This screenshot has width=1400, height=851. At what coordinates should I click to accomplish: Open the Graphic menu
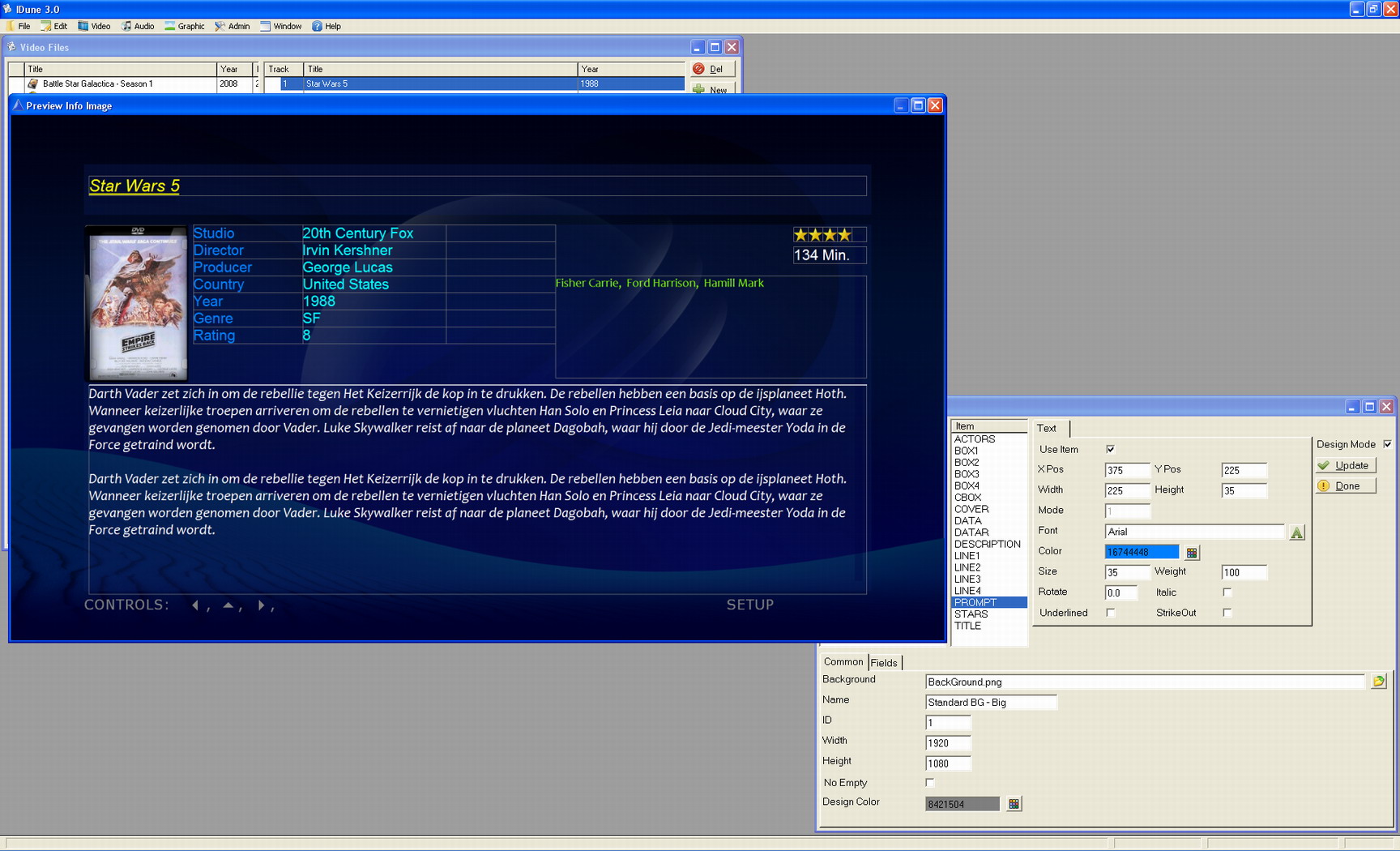coord(185,26)
